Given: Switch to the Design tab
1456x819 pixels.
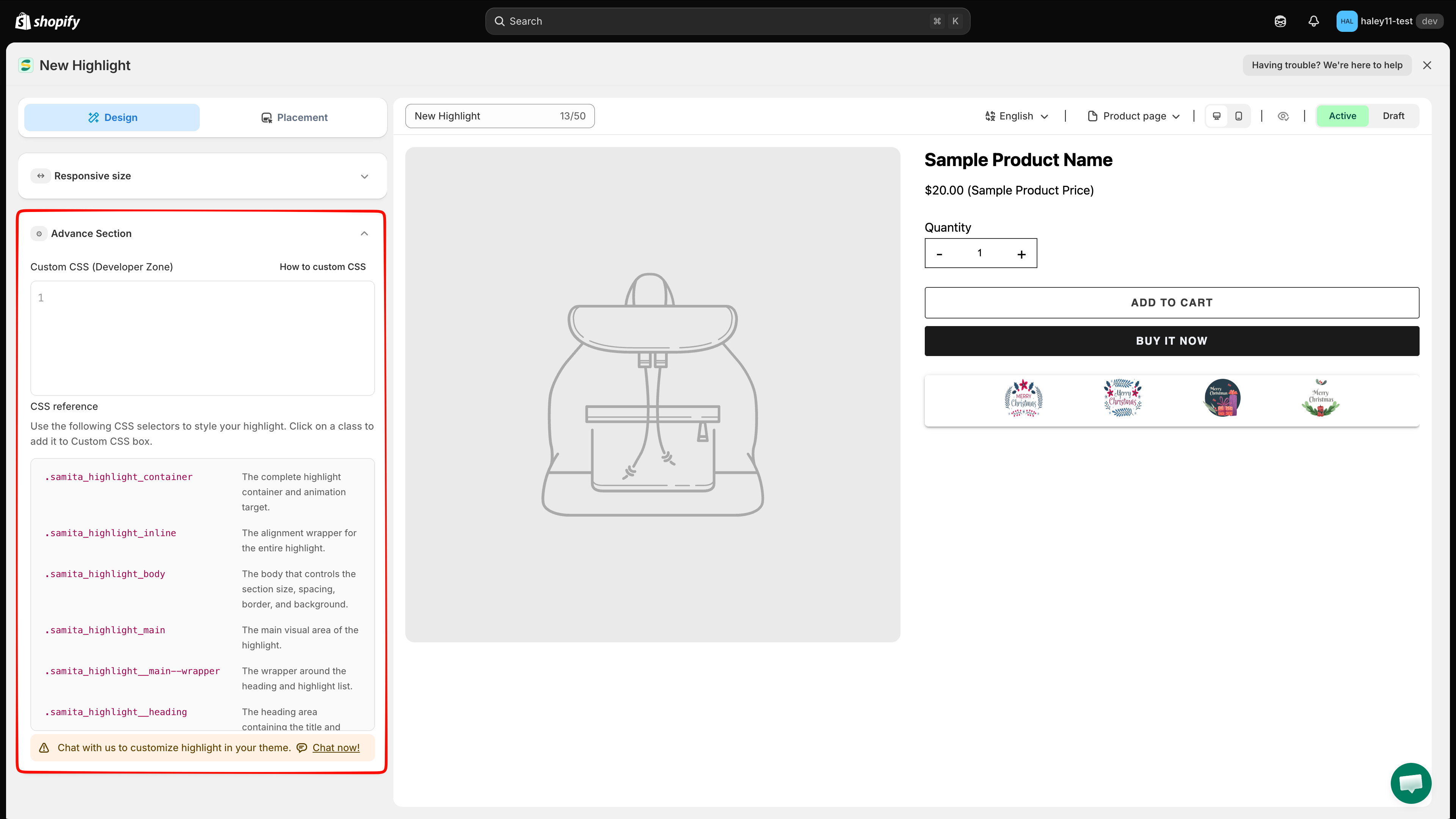Looking at the screenshot, I should tap(112, 118).
